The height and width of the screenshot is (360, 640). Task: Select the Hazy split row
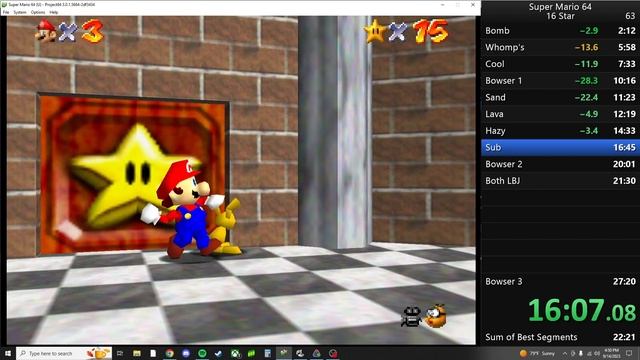point(560,131)
